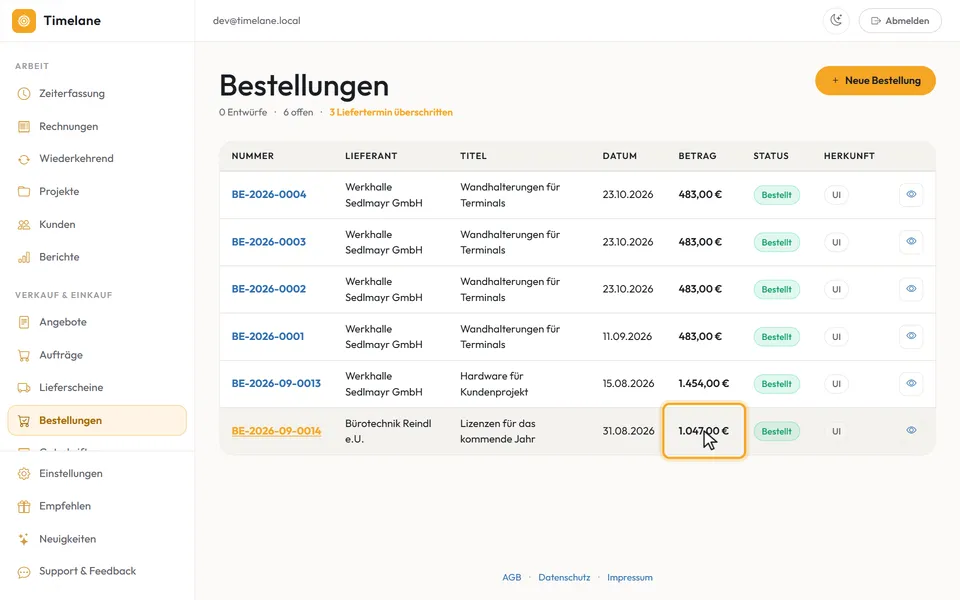Open order BE-2026-0003
This screenshot has width=960, height=600.
269,241
